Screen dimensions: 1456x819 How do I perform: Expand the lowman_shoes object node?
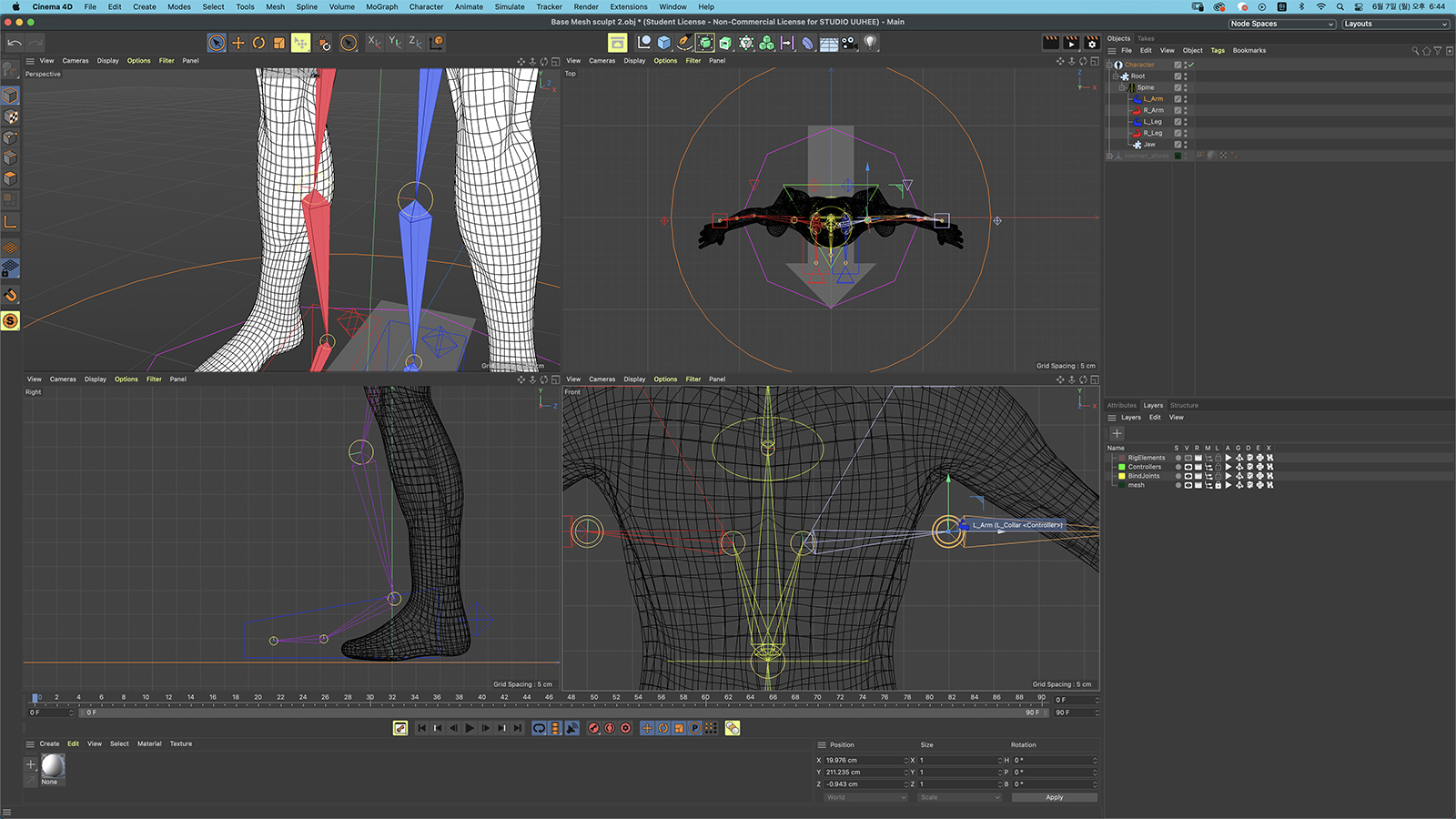pos(1109,156)
